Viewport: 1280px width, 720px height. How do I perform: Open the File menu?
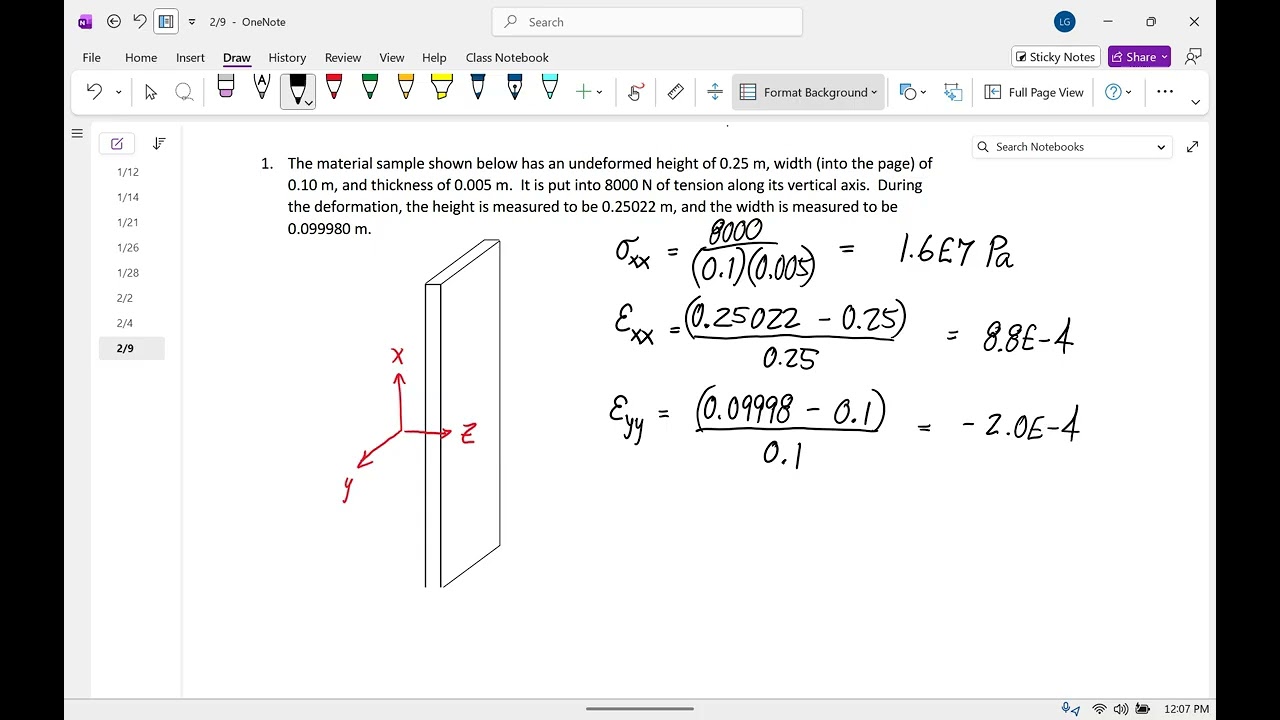(x=91, y=57)
